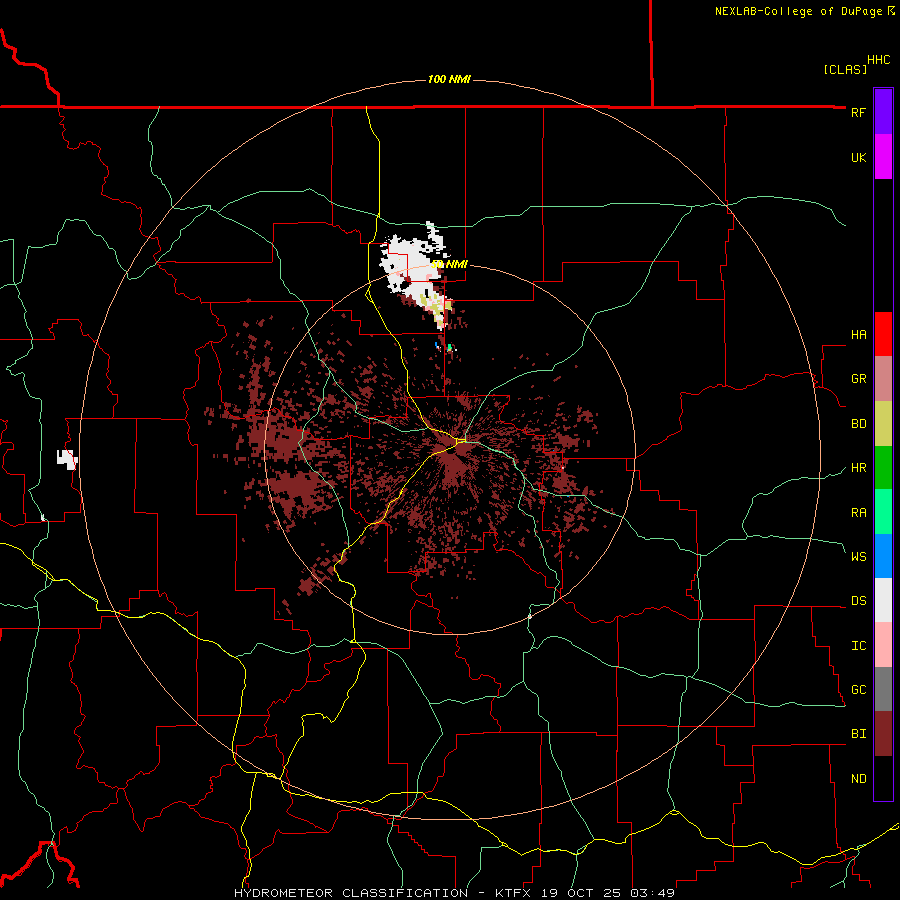Click the small white echo near left edge
900x900 pixels.
point(67,459)
